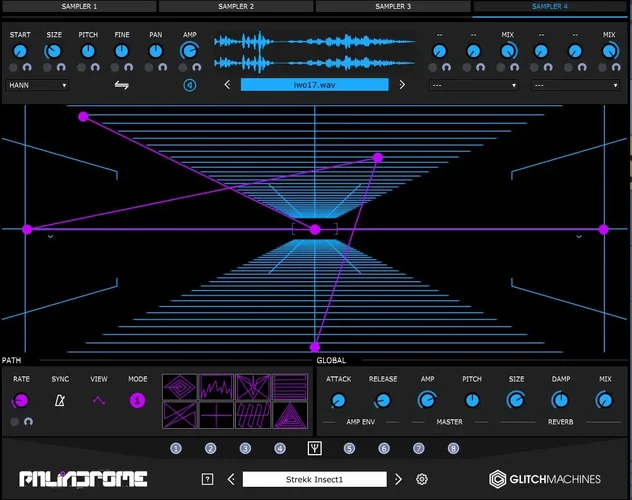This screenshot has width=632, height=500.
Task: Toggle modulation dot under path RATE knob
Action: (15, 422)
